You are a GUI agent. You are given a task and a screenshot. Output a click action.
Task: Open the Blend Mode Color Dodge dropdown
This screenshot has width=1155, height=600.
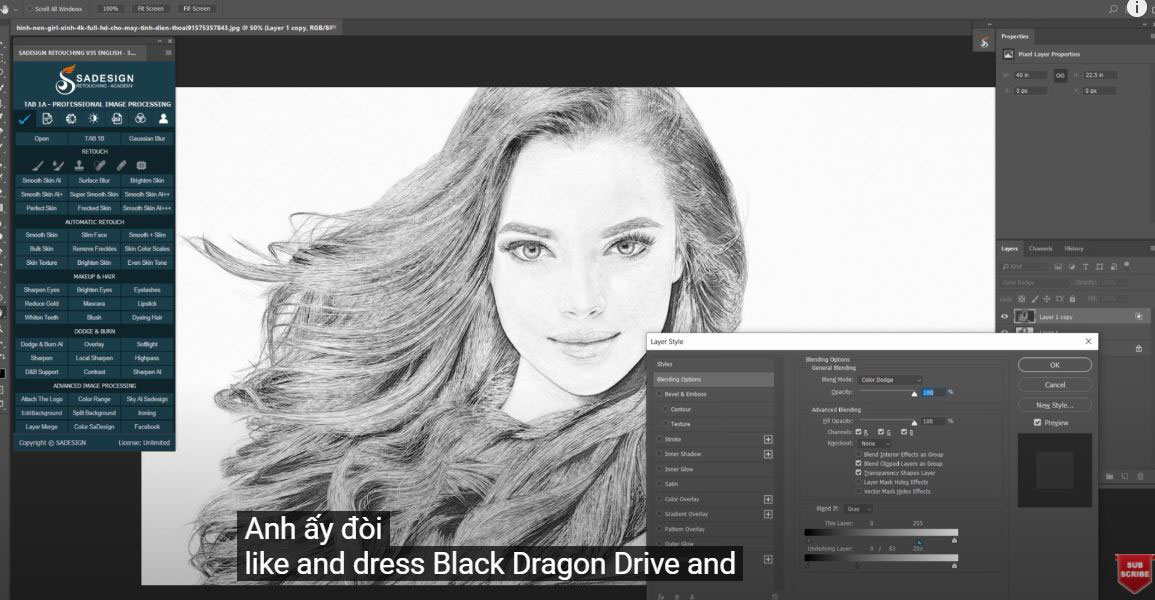pos(890,380)
